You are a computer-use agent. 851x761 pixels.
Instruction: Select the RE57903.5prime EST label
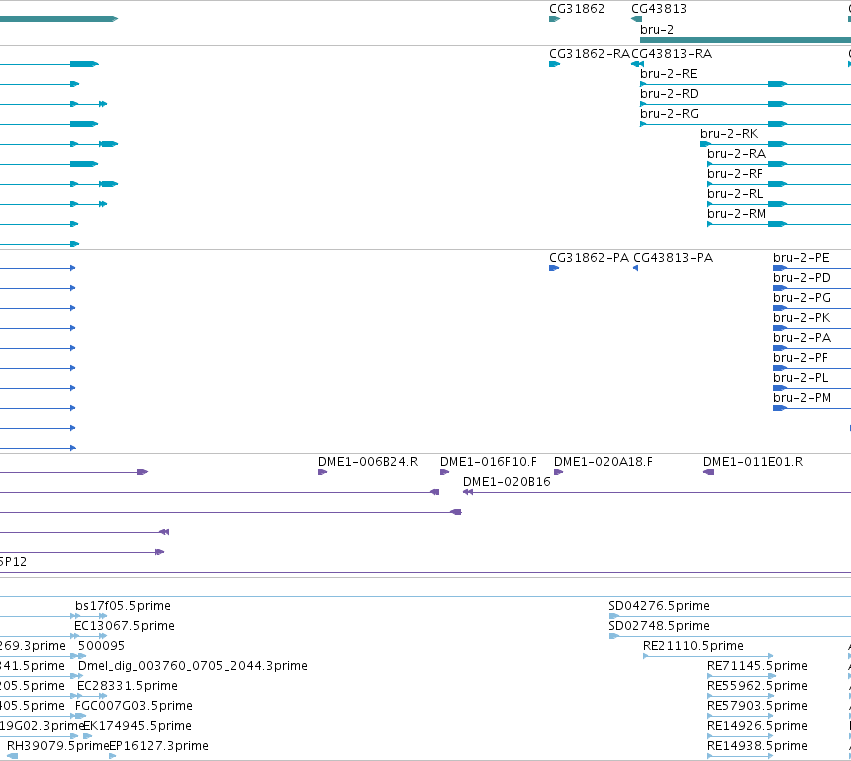(x=757, y=706)
